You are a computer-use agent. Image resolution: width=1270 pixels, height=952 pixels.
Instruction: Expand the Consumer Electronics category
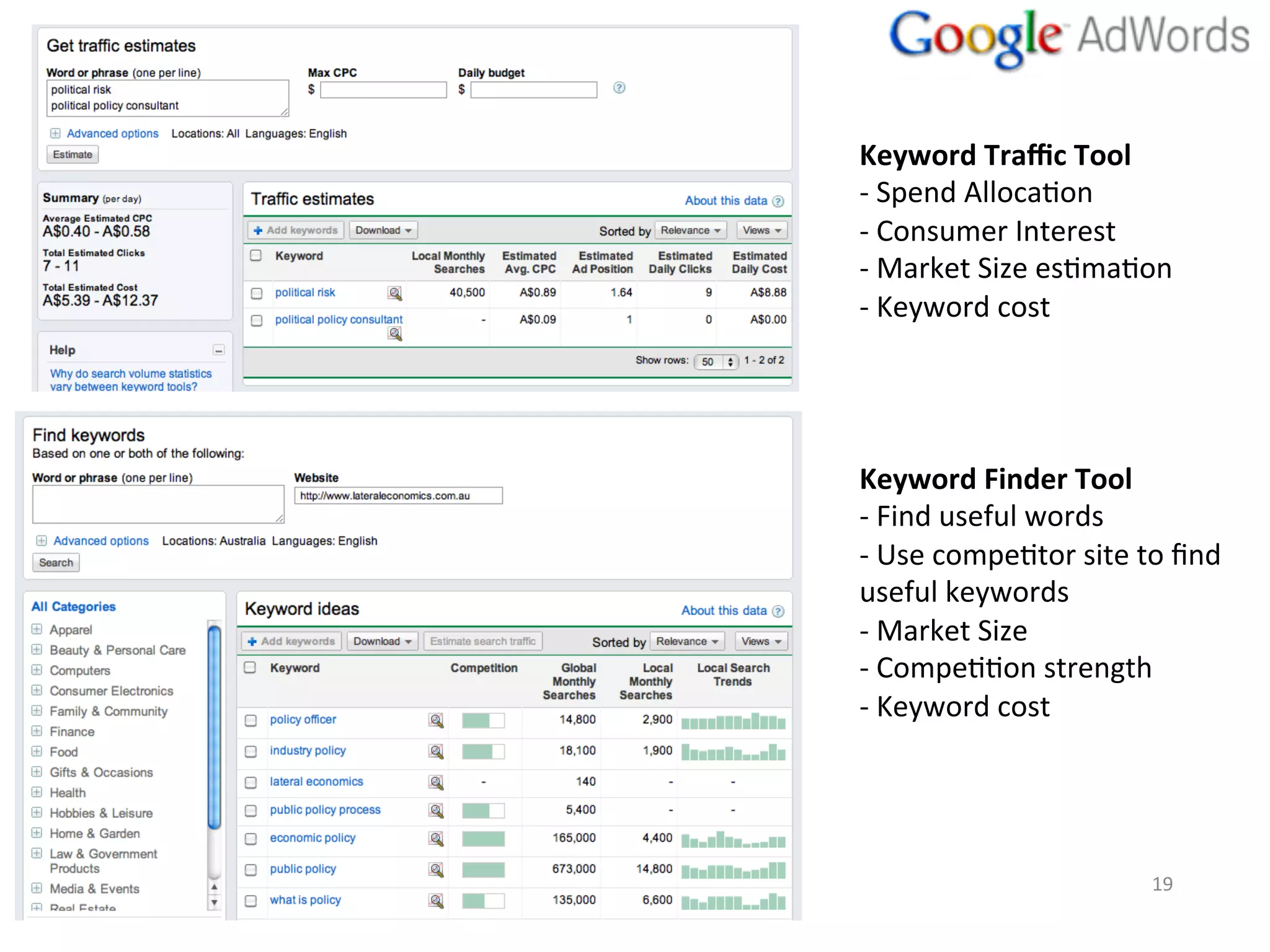(x=37, y=690)
